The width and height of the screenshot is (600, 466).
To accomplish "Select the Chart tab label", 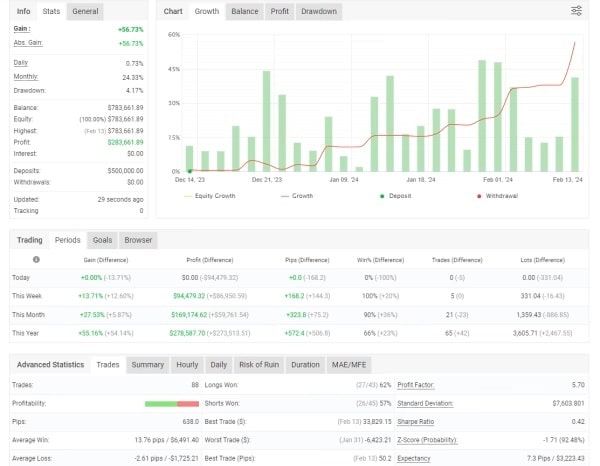I will point(173,11).
